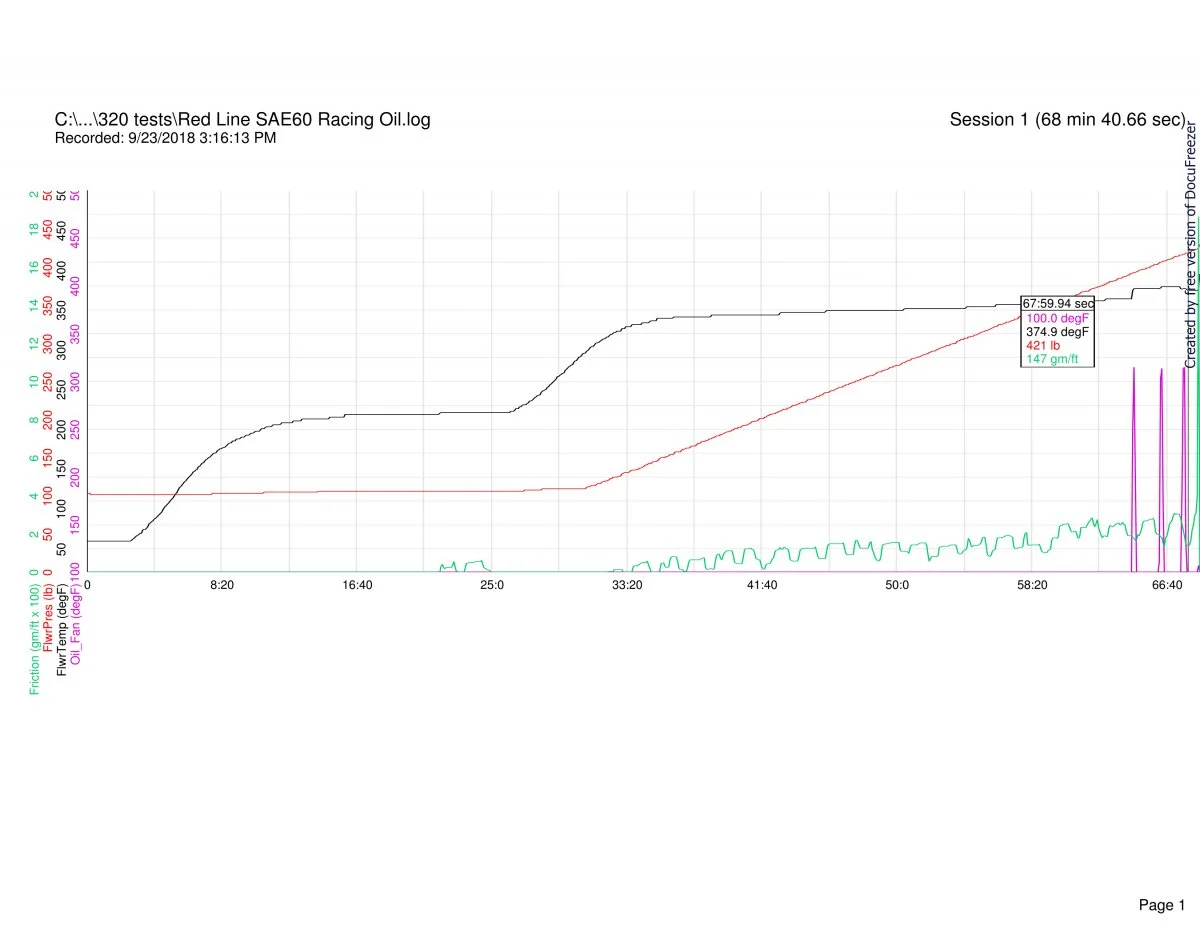Select the Session 1 duration label

[x=1067, y=120]
